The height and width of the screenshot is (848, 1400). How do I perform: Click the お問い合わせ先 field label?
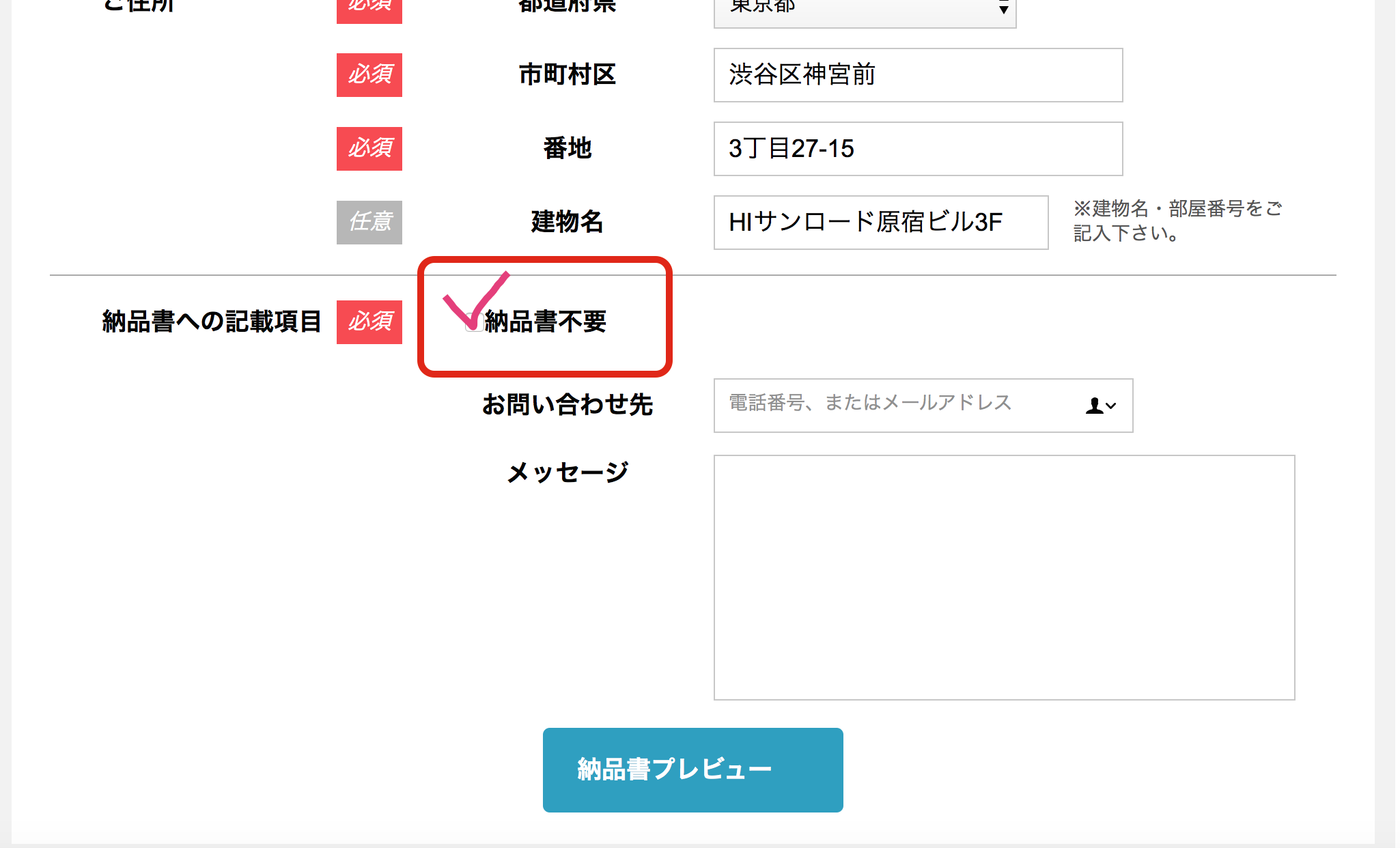[x=567, y=405]
